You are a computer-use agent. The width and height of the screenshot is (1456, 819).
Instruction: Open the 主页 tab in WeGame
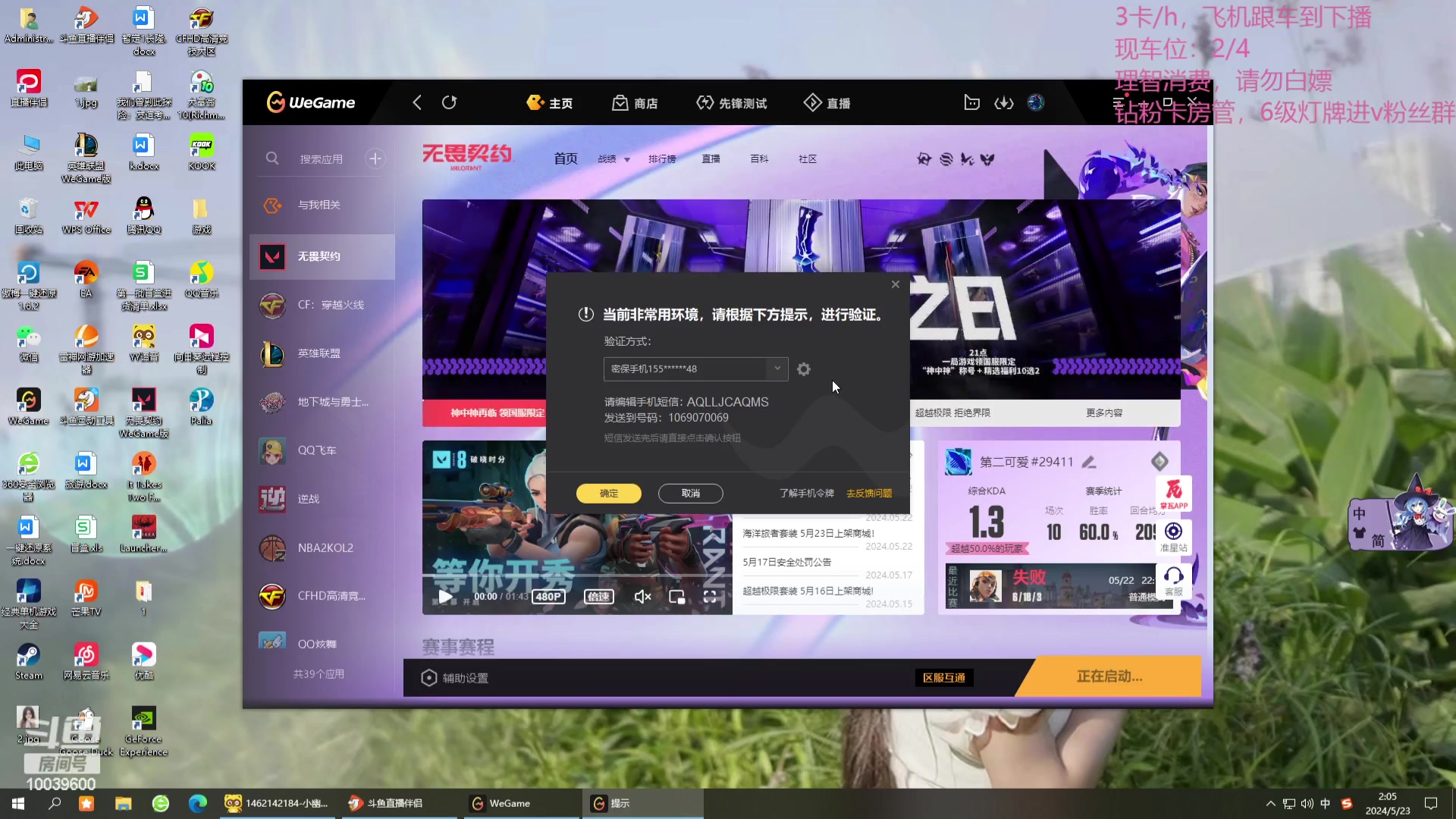(x=550, y=102)
